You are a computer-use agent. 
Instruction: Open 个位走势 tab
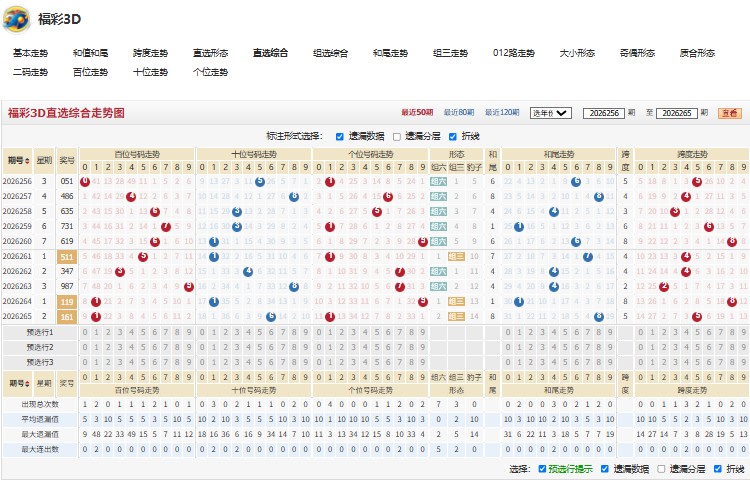tap(210, 72)
